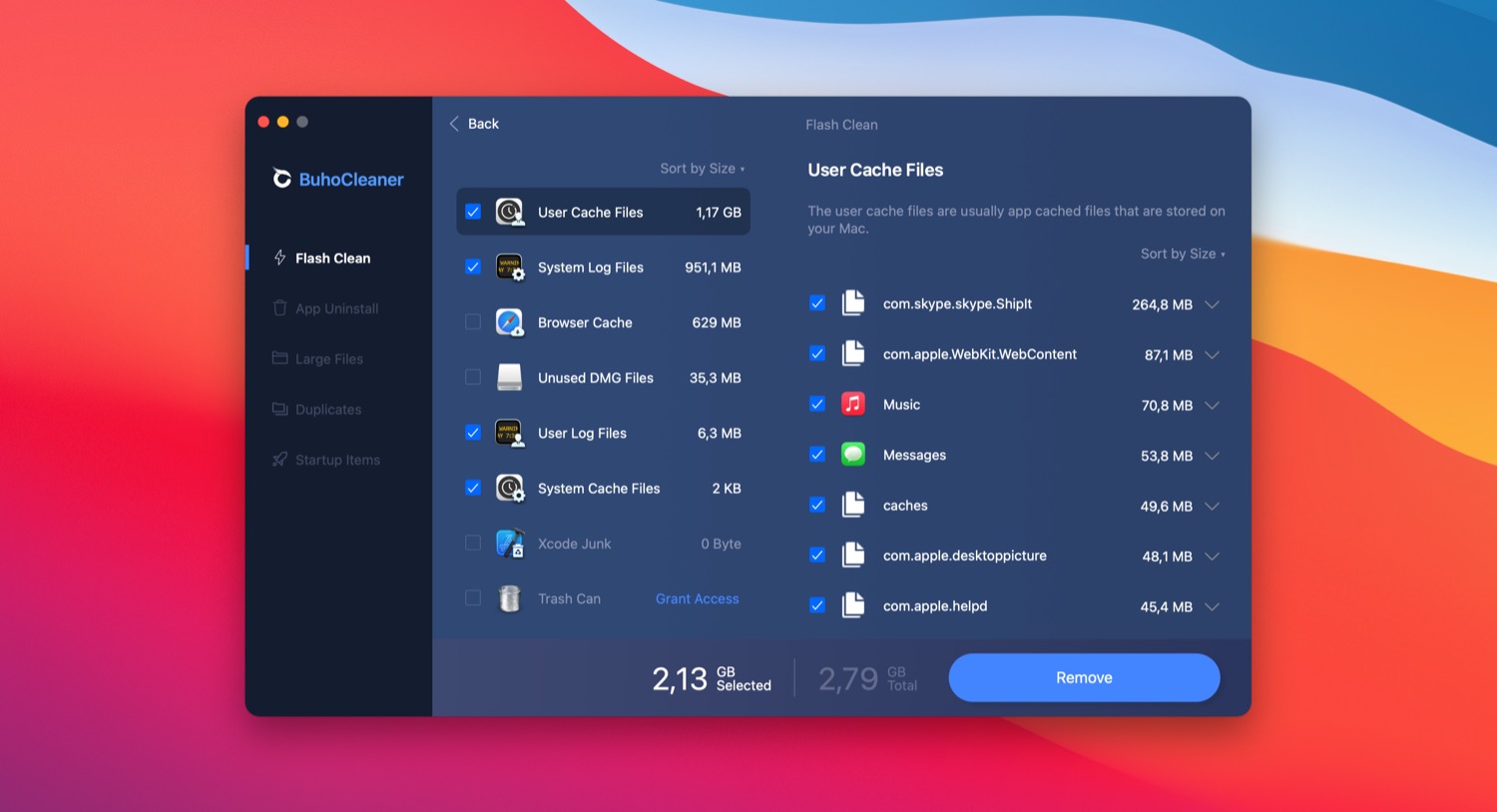
Task: Click the Duplicates sidebar icon
Action: [x=279, y=409]
